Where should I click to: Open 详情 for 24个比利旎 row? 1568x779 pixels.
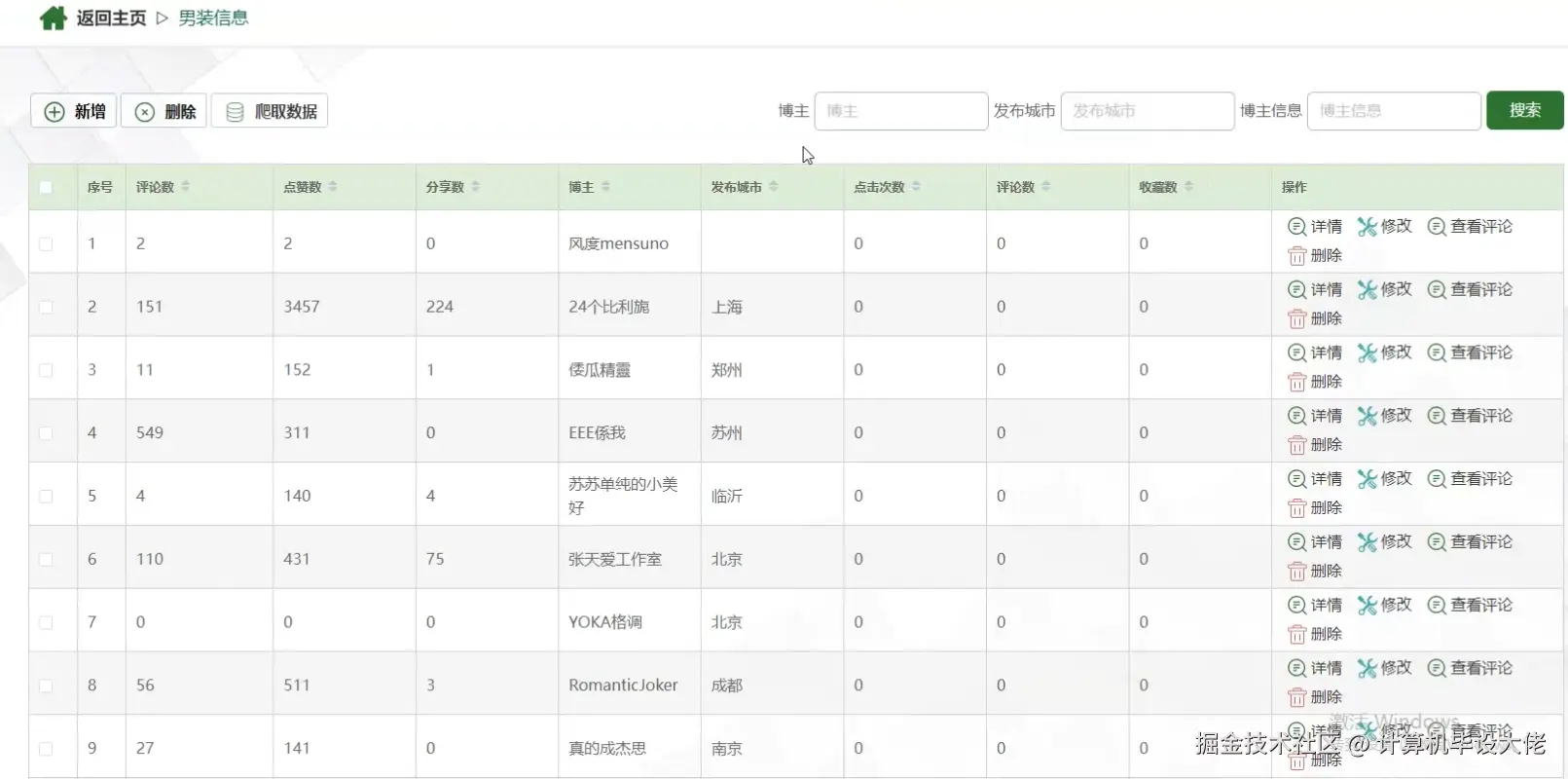click(1315, 290)
